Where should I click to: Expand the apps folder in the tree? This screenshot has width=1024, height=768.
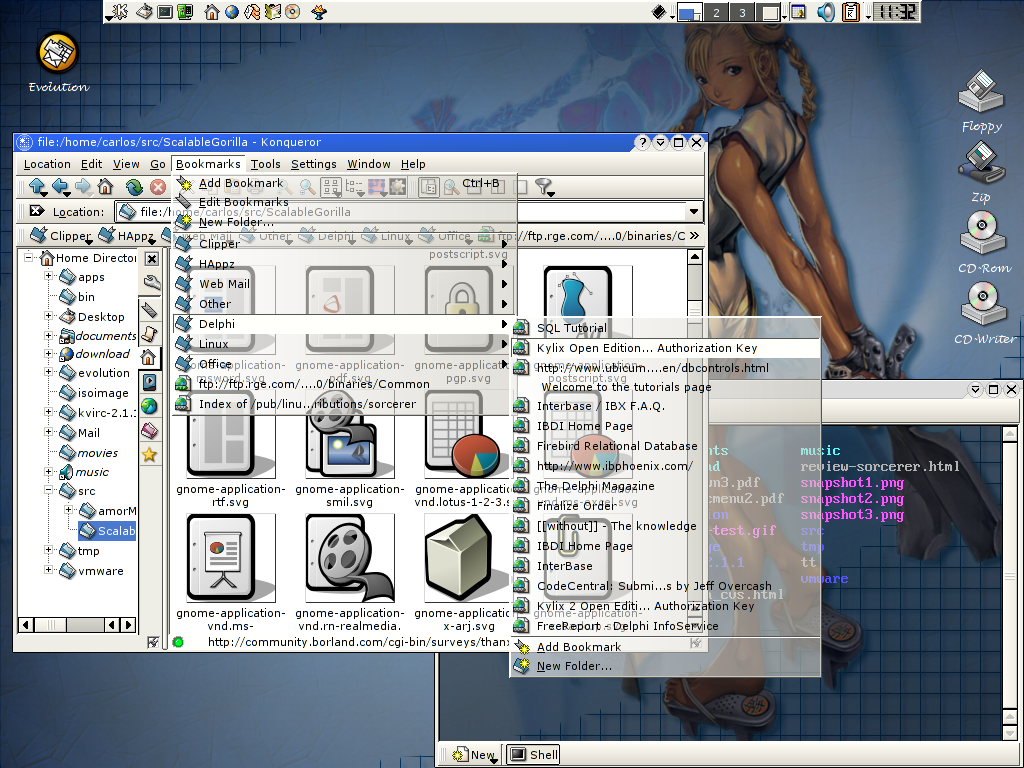click(x=48, y=276)
